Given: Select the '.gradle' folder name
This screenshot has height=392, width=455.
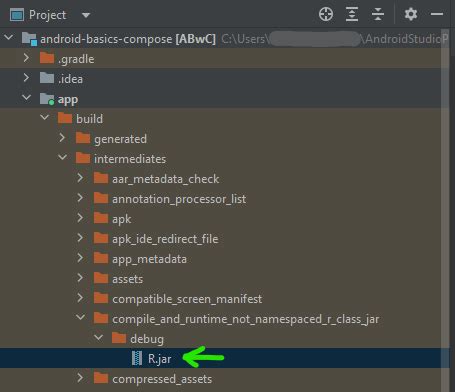Looking at the screenshot, I should coord(76,59).
